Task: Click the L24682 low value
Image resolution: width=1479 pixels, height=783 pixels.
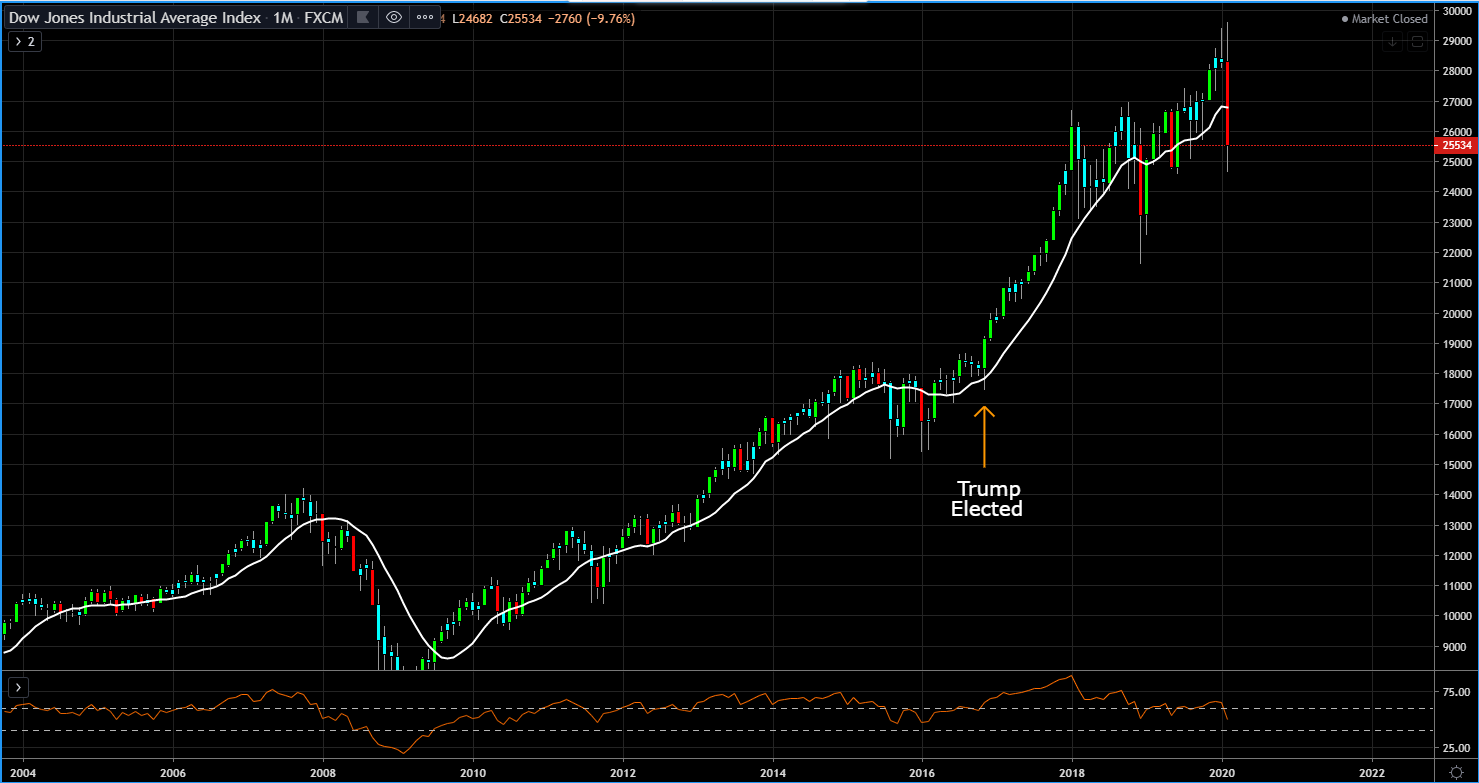Action: (x=470, y=19)
